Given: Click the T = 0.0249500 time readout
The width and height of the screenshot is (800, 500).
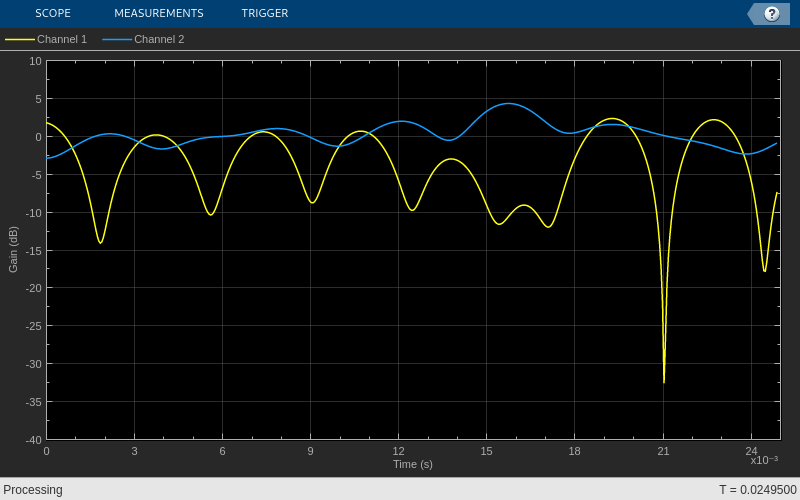Looking at the screenshot, I should click(x=758, y=490).
